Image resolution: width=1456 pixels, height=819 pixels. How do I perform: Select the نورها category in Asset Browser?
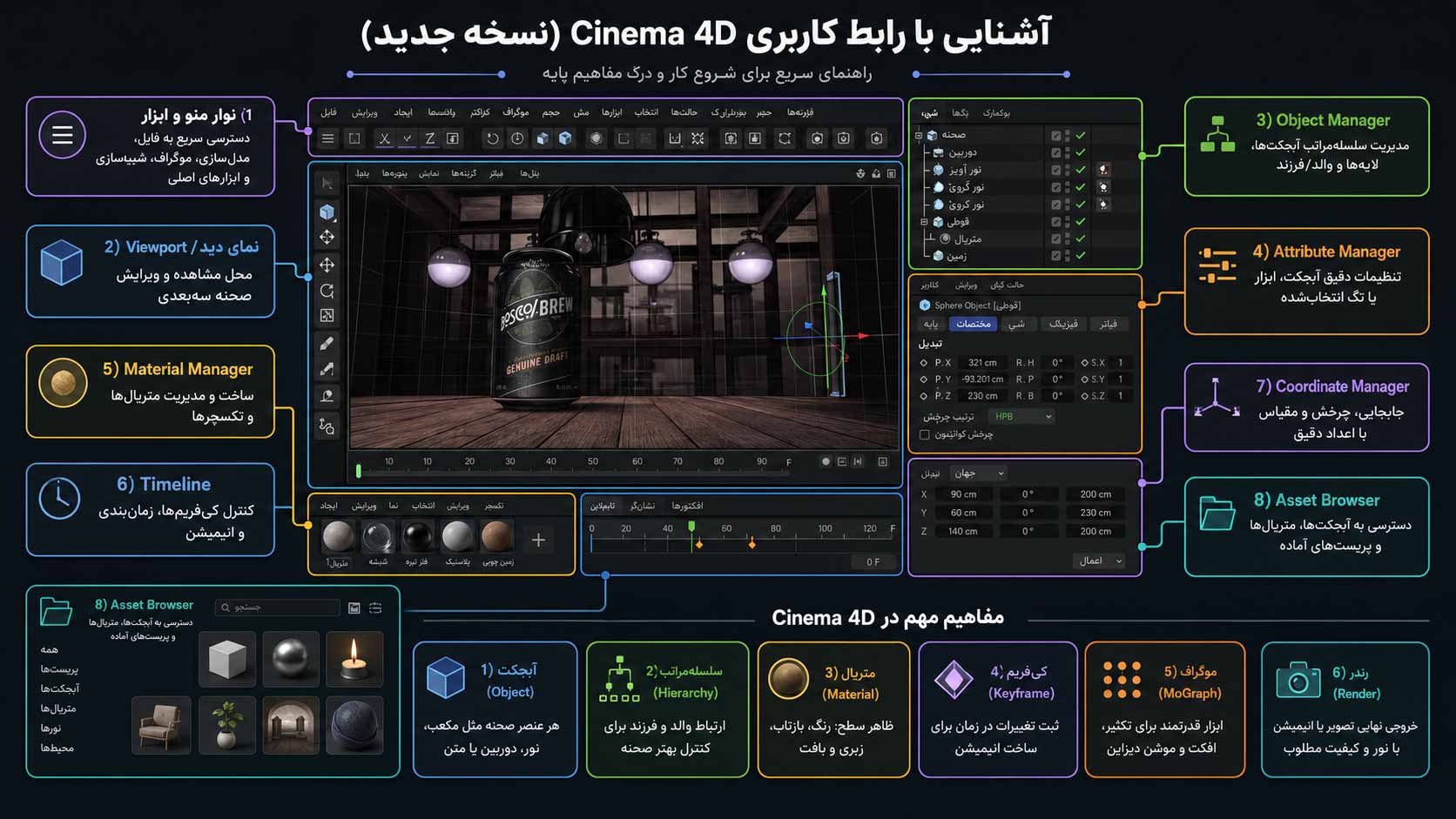[x=51, y=728]
